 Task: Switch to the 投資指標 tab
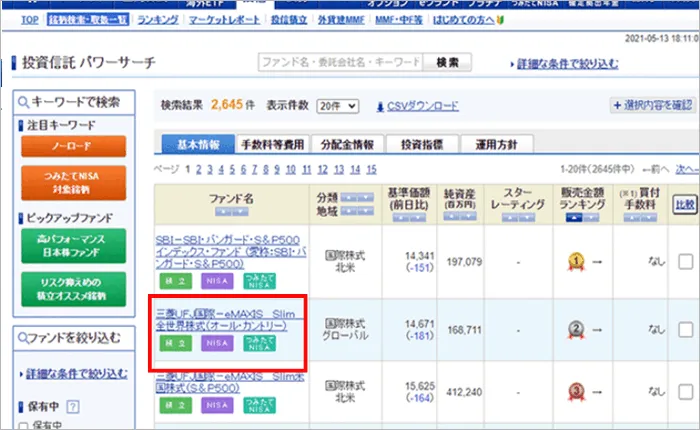pyautogui.click(x=422, y=144)
